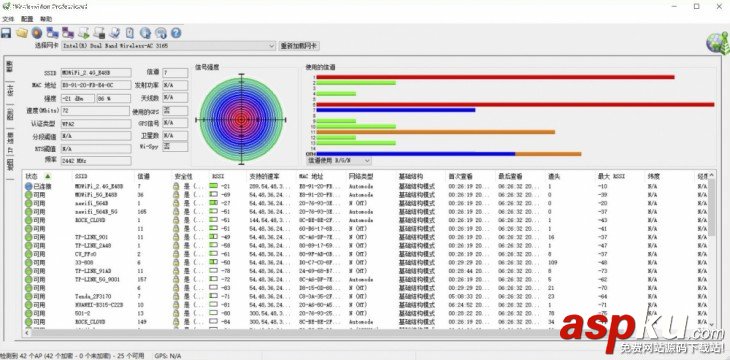Click the padlock icon in TP-LINK_901 row
Screen dimensions: 730x360
176,237
